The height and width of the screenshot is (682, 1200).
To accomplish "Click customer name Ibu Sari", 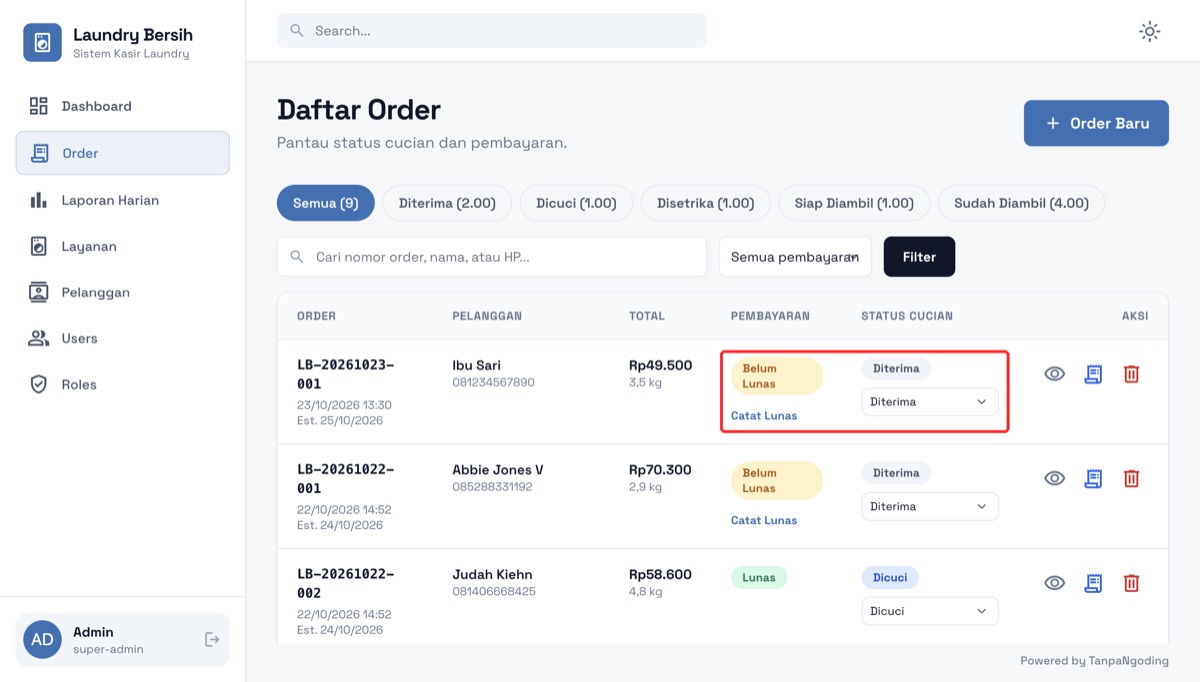I will click(x=477, y=365).
